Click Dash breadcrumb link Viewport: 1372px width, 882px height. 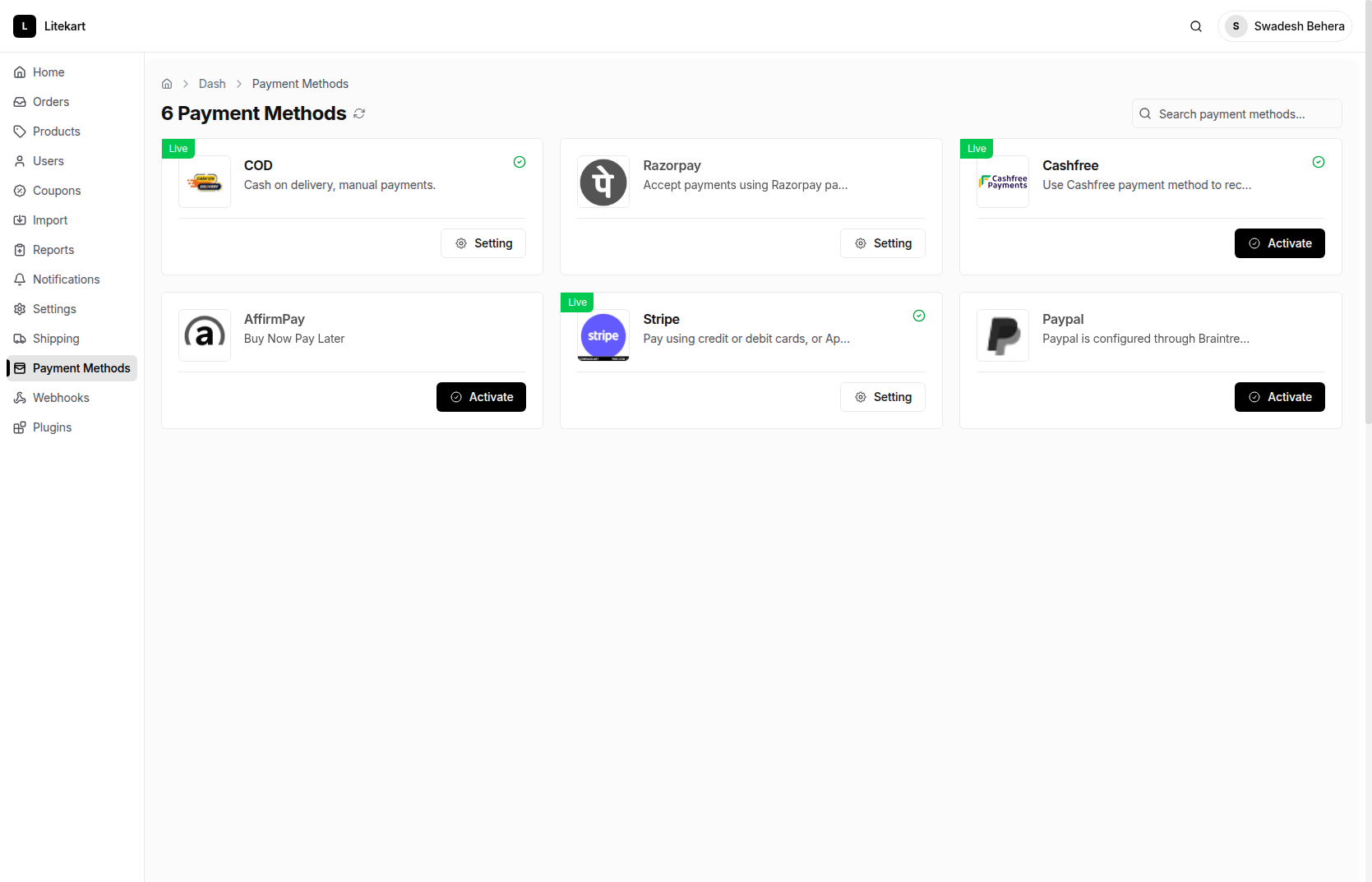pos(212,84)
